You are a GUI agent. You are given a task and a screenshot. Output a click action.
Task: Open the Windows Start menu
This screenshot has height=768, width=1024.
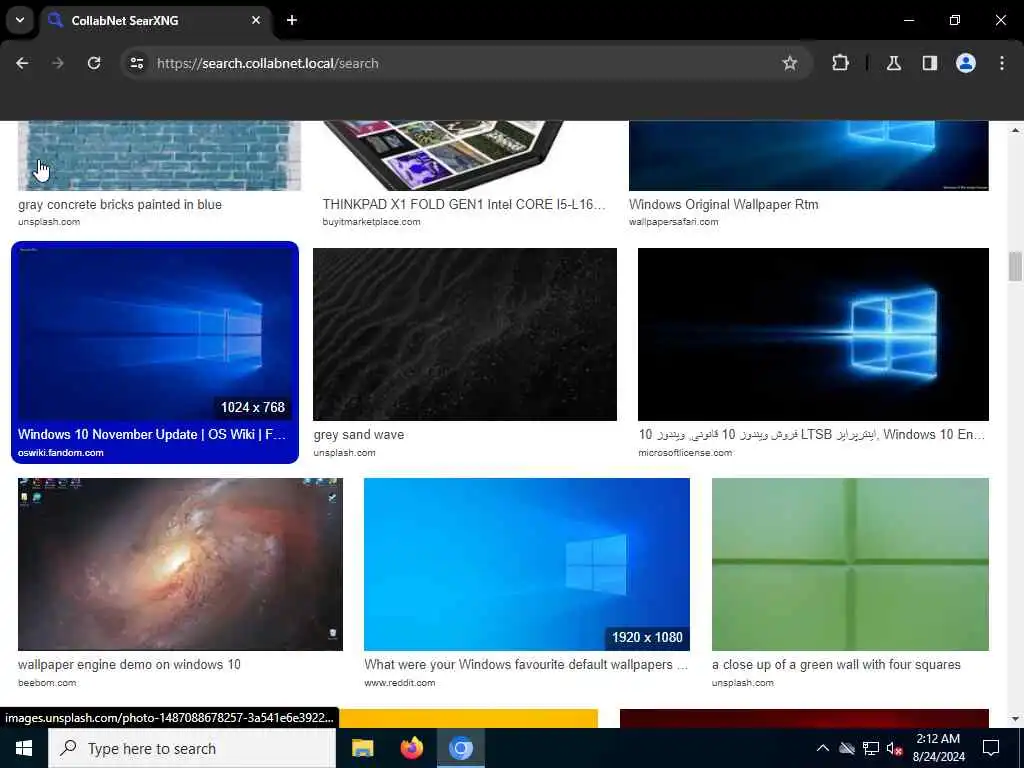(24, 748)
